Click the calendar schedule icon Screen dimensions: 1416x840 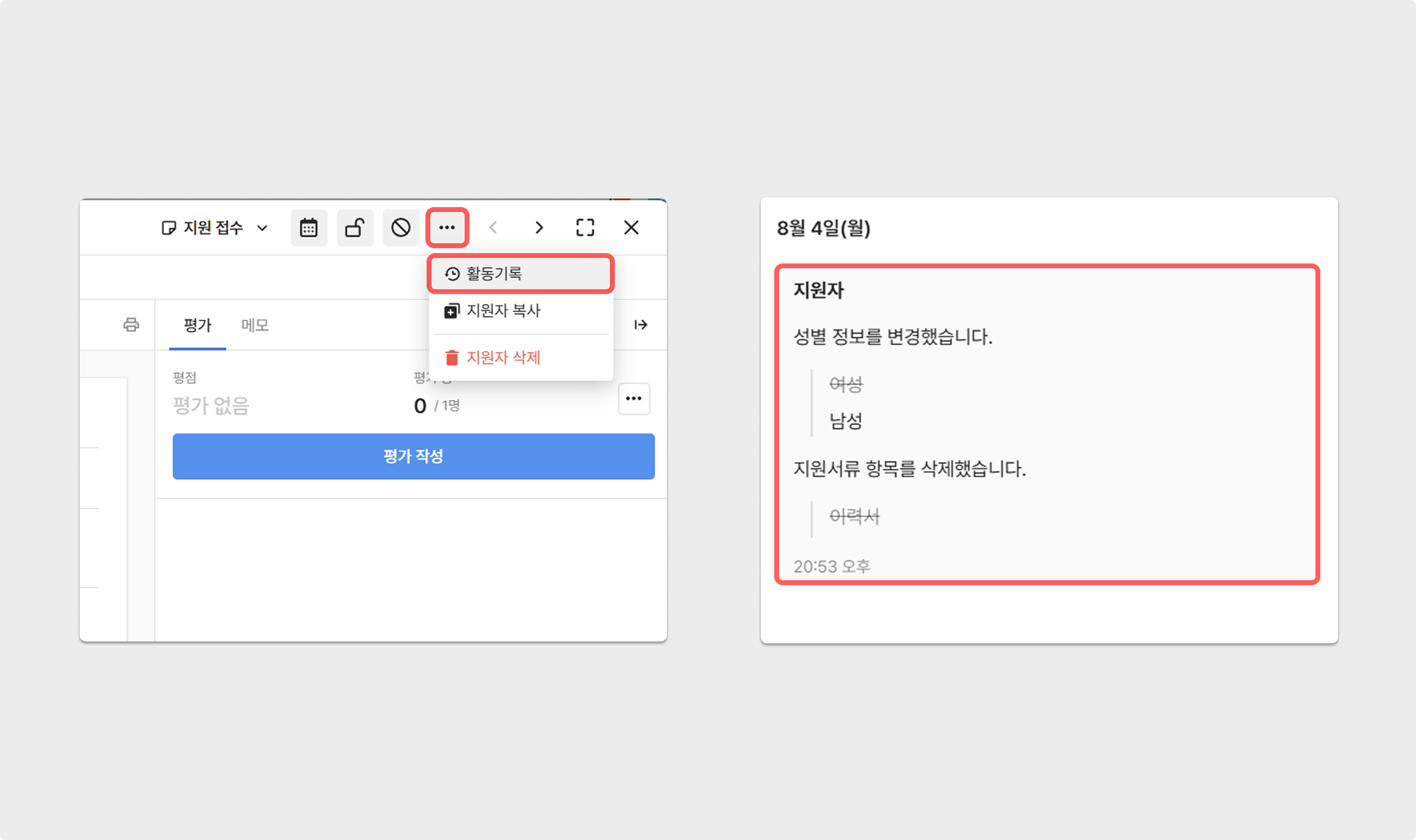[308, 228]
